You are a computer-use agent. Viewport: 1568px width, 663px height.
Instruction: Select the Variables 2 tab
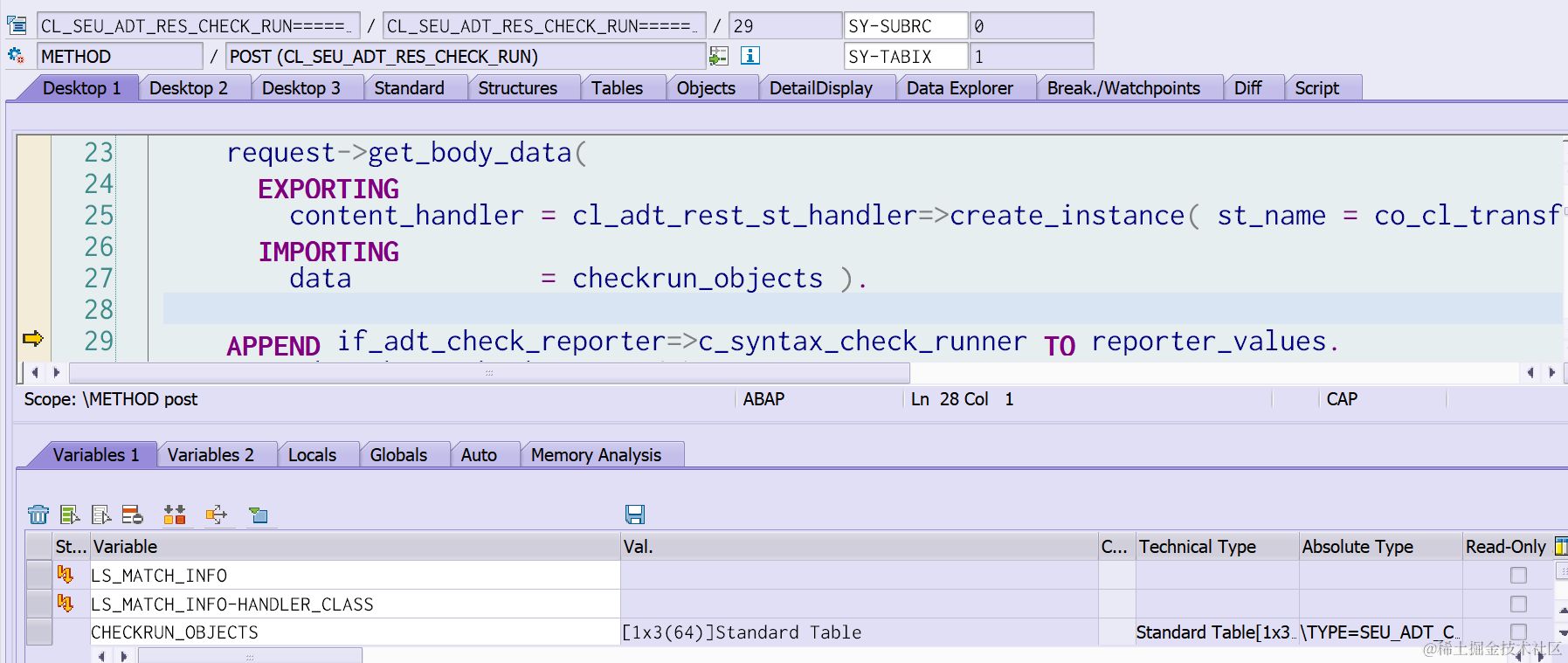211,455
